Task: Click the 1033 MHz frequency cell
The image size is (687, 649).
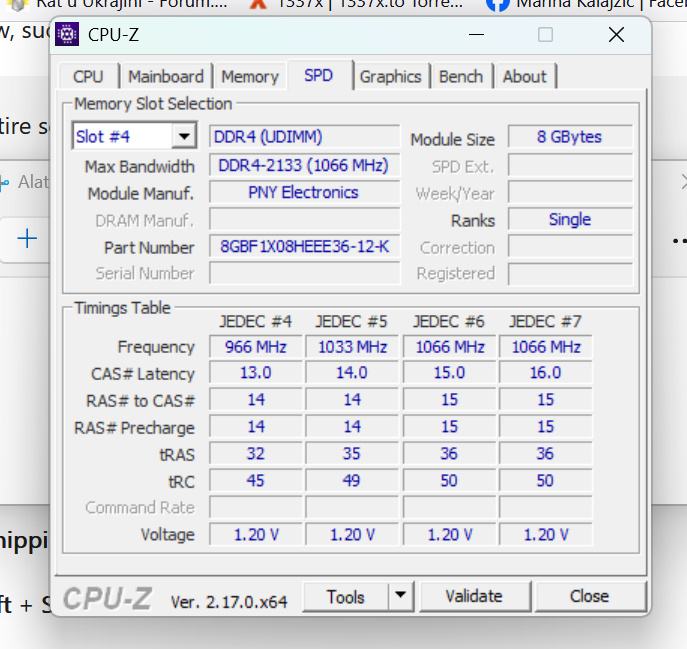Action: coord(352,347)
